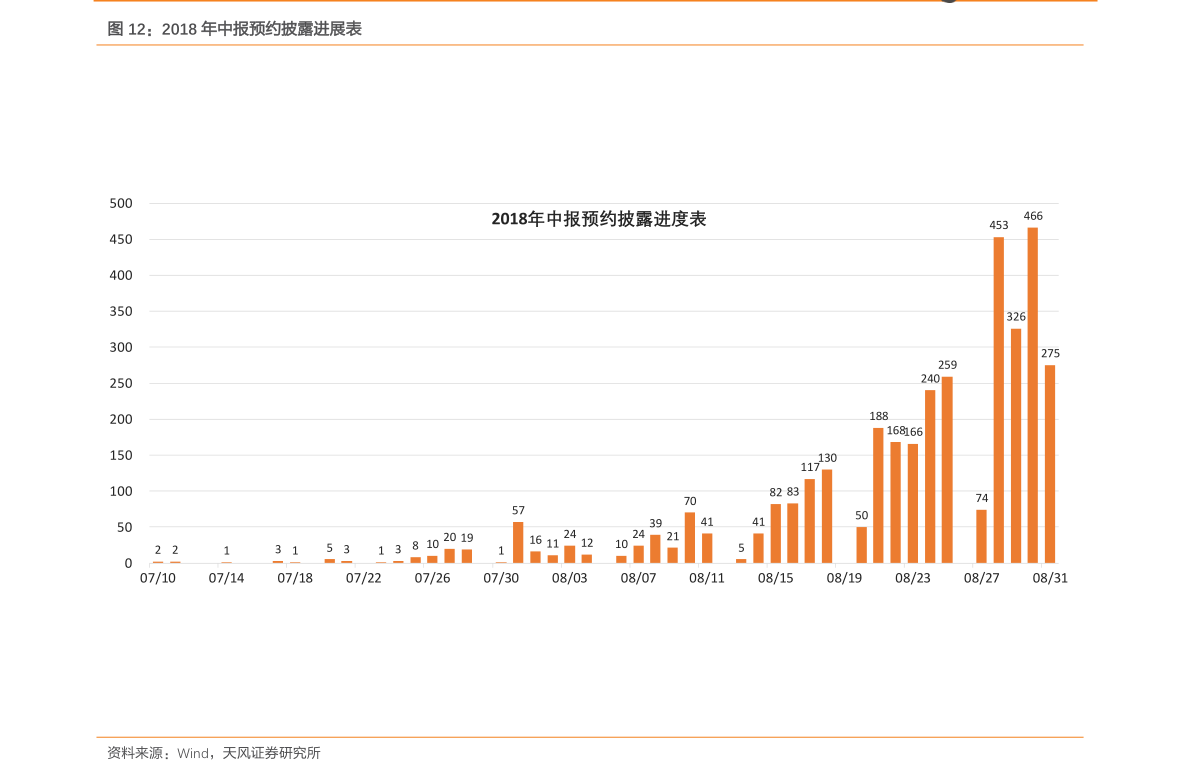Select the orange bar with value 275
Image resolution: width=1191 pixels, height=781 pixels.
1050,464
